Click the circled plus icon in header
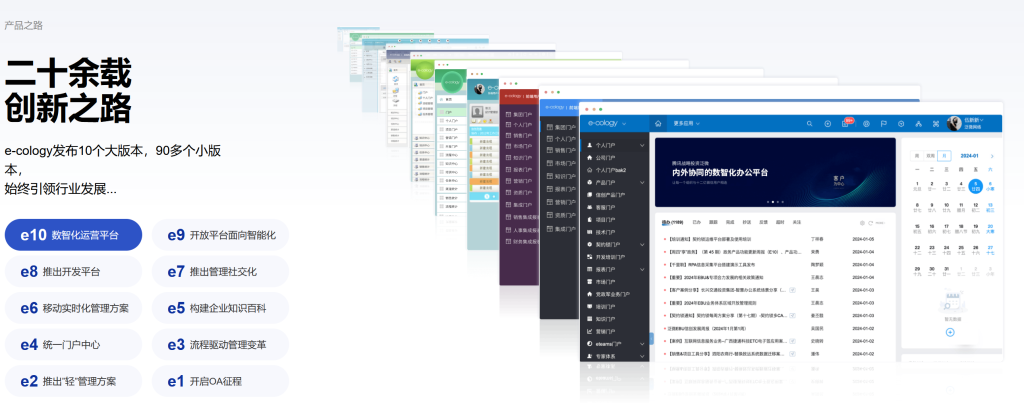The width and height of the screenshot is (1024, 410). (827, 123)
